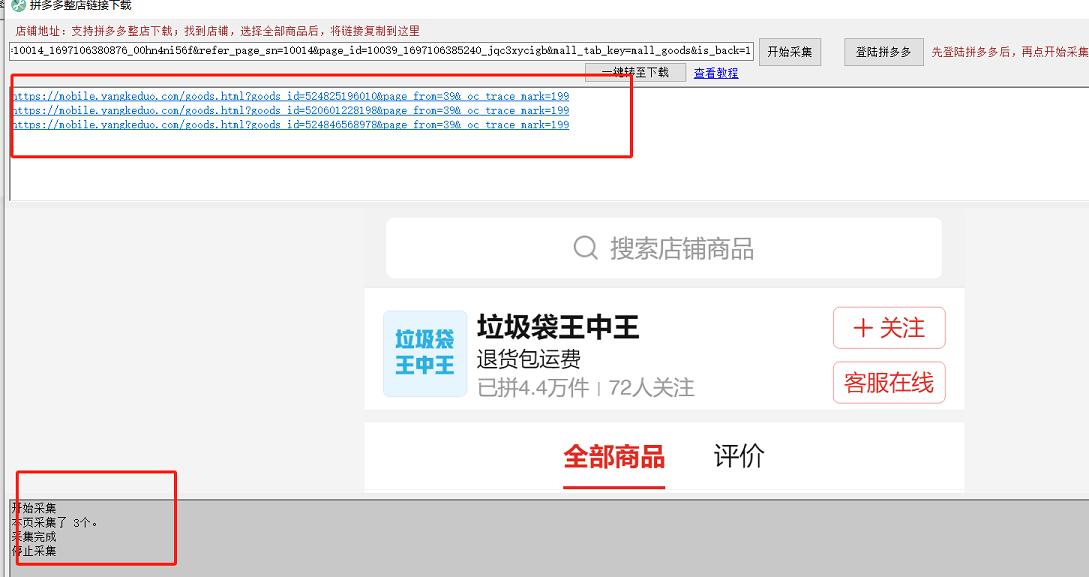Click the 退货包运费 text
The width and height of the screenshot is (1089, 577).
pyautogui.click(x=529, y=359)
